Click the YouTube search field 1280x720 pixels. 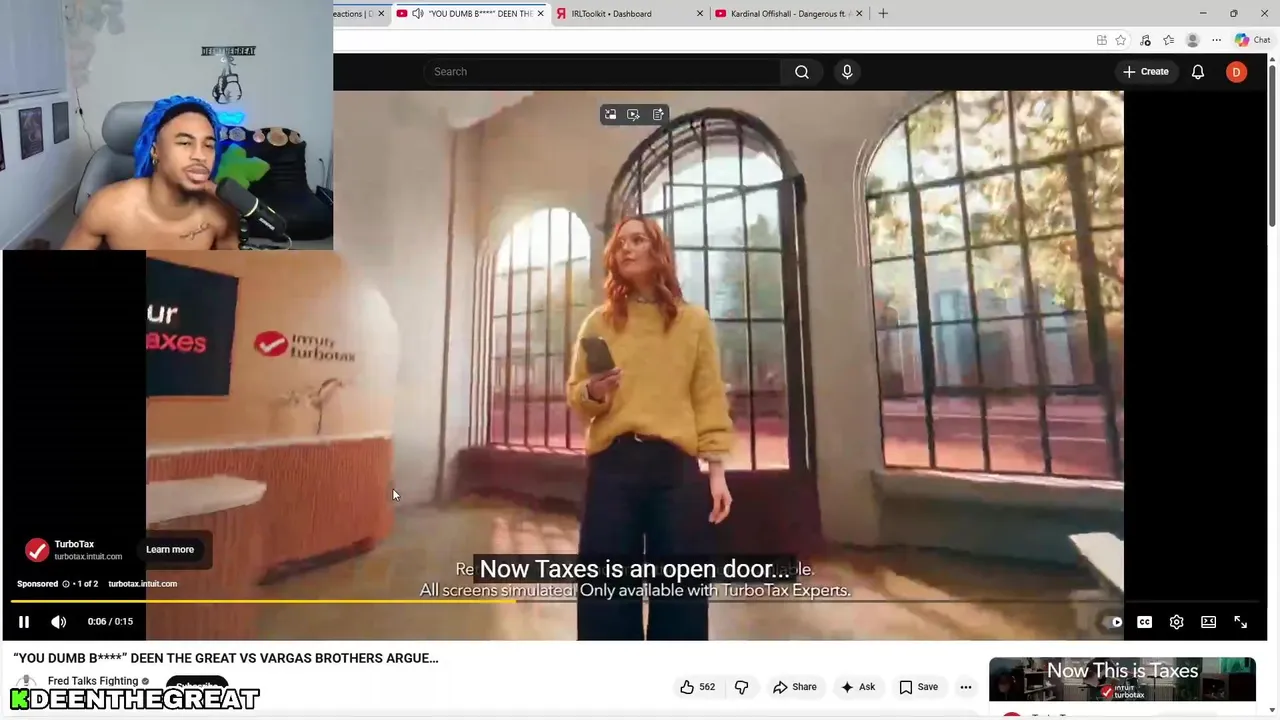tap(602, 72)
